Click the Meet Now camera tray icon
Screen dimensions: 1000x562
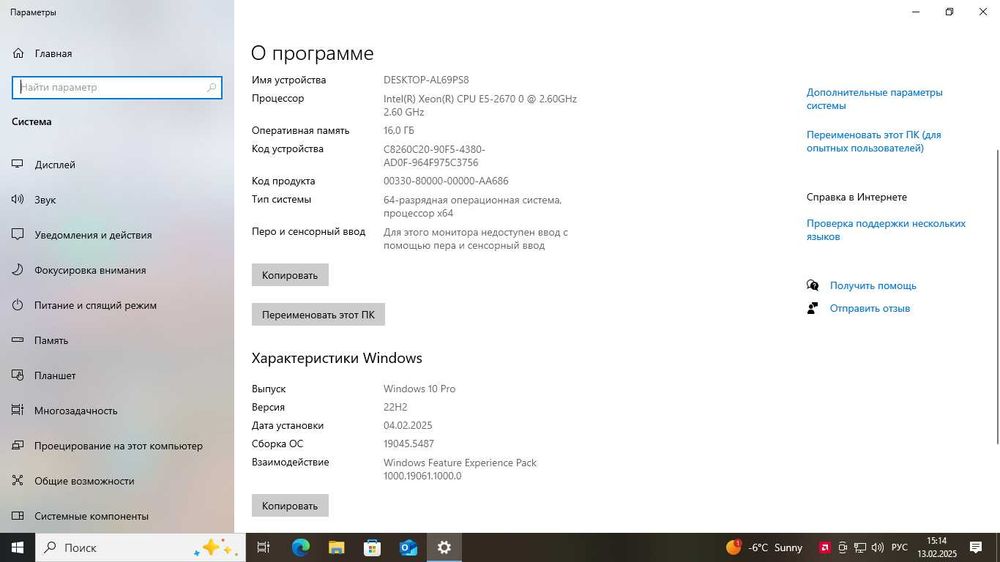[842, 547]
